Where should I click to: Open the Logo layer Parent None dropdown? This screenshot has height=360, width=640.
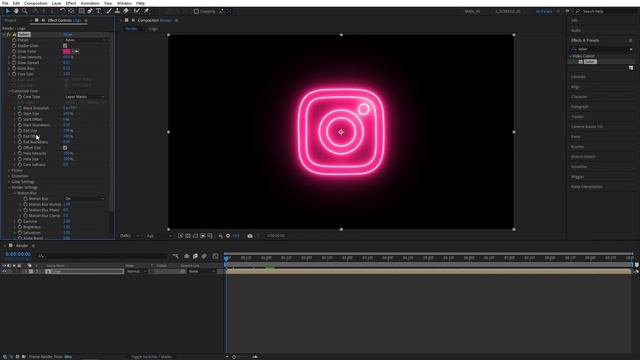[x=202, y=271]
